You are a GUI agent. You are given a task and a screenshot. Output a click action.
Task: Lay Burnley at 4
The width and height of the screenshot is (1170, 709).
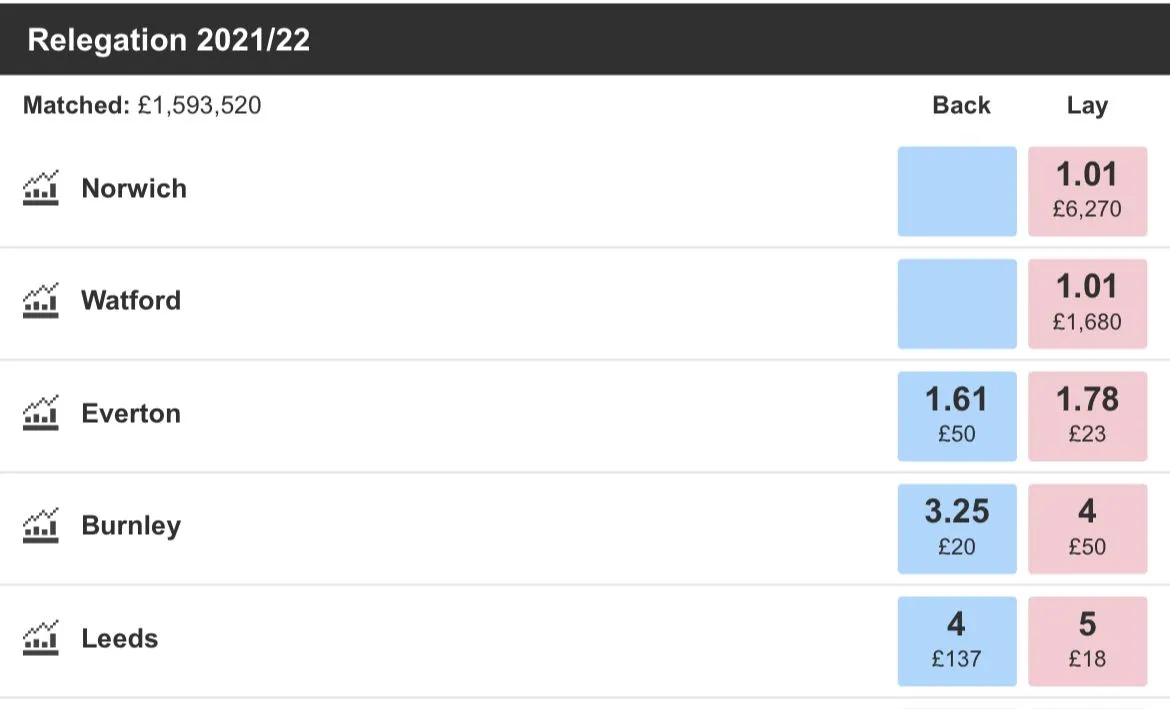pos(1087,528)
